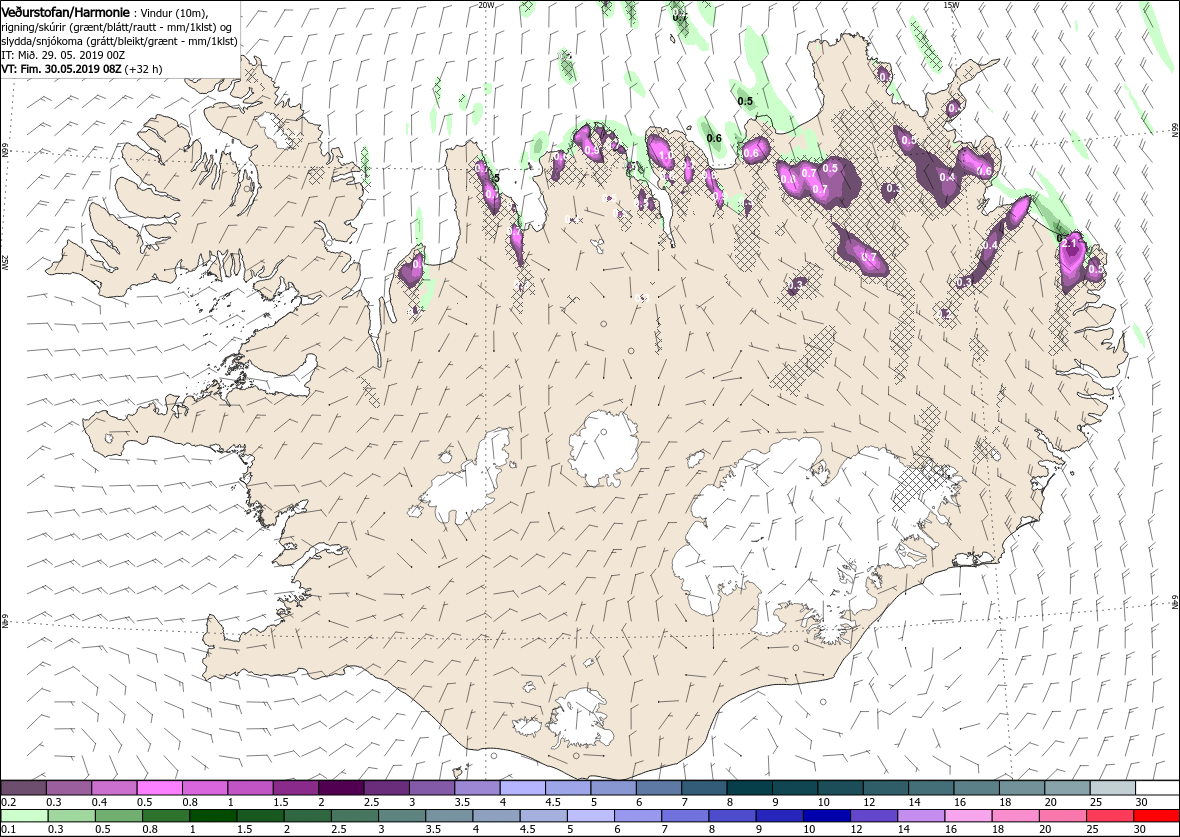The width and height of the screenshot is (1180, 837).
Task: Click the deep blue 10 swatch in the rain scale
Action: [x=826, y=816]
